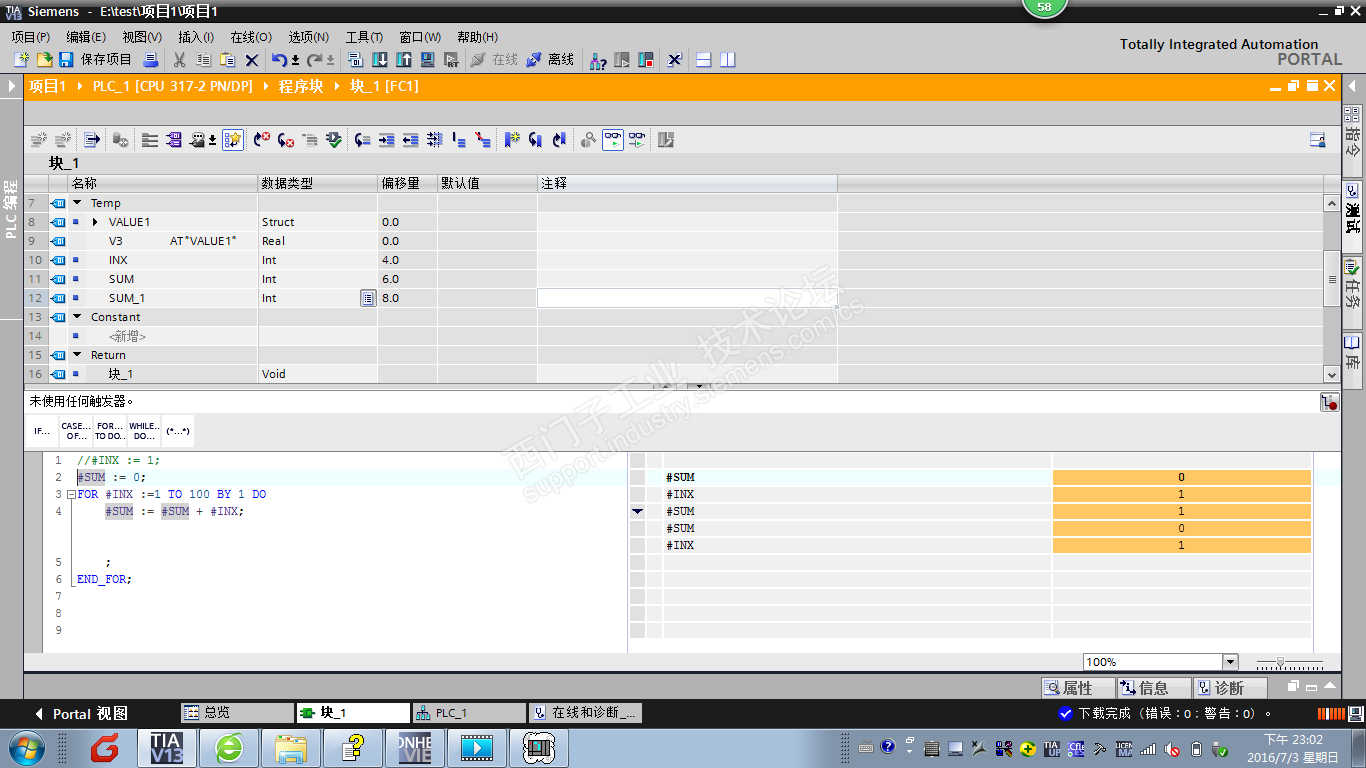The width and height of the screenshot is (1366, 768).
Task: Click the stop CPU icon
Action: tap(646, 60)
